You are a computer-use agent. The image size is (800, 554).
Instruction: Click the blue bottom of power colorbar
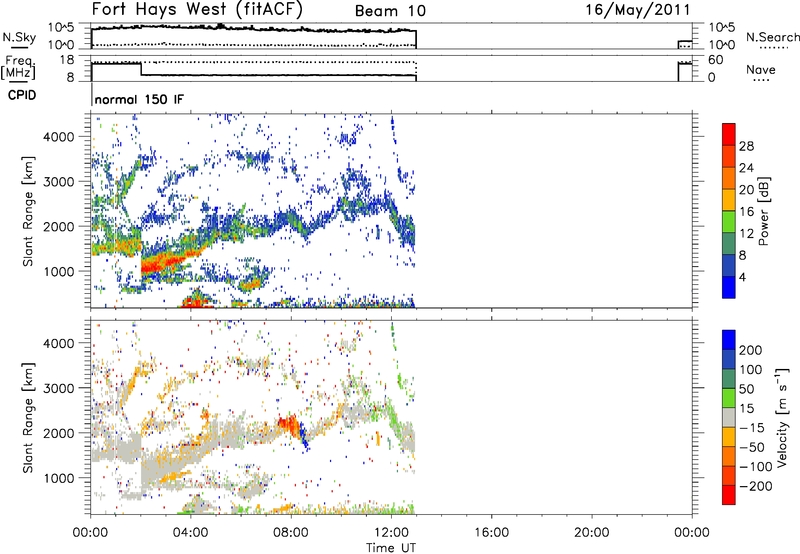point(729,287)
